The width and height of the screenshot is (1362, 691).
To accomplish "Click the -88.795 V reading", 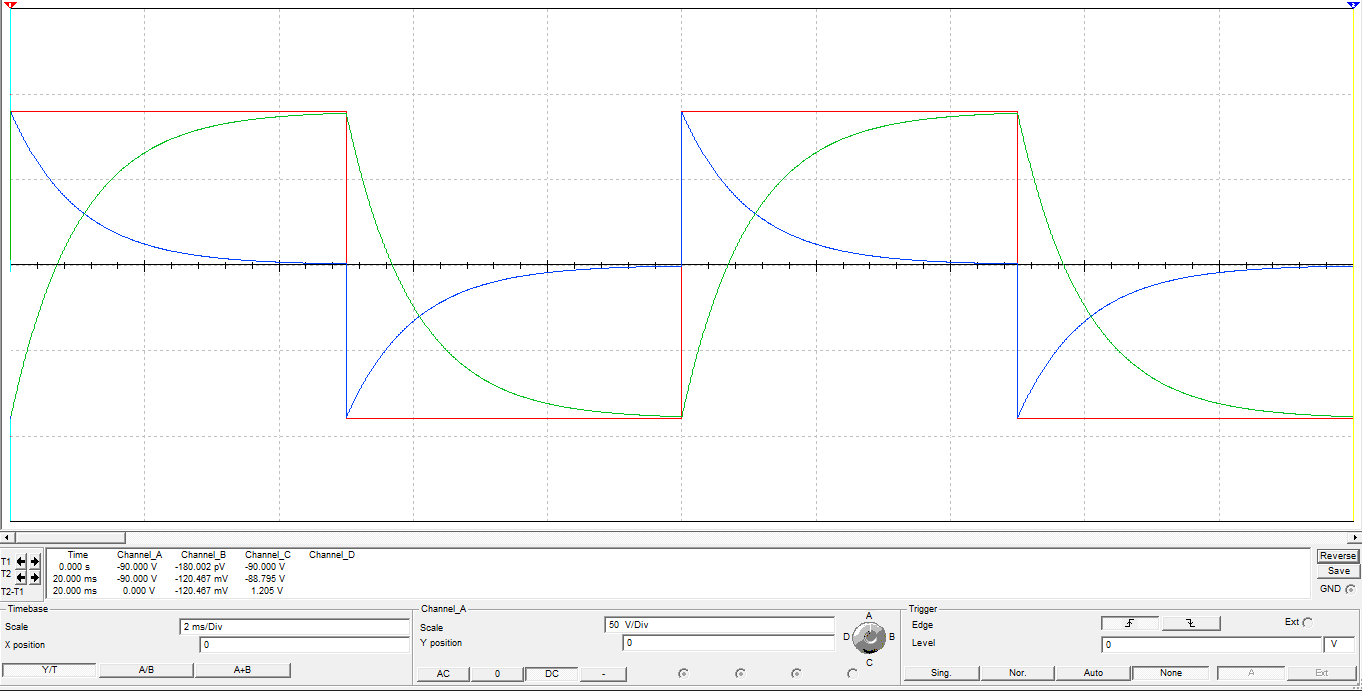I will click(265, 579).
